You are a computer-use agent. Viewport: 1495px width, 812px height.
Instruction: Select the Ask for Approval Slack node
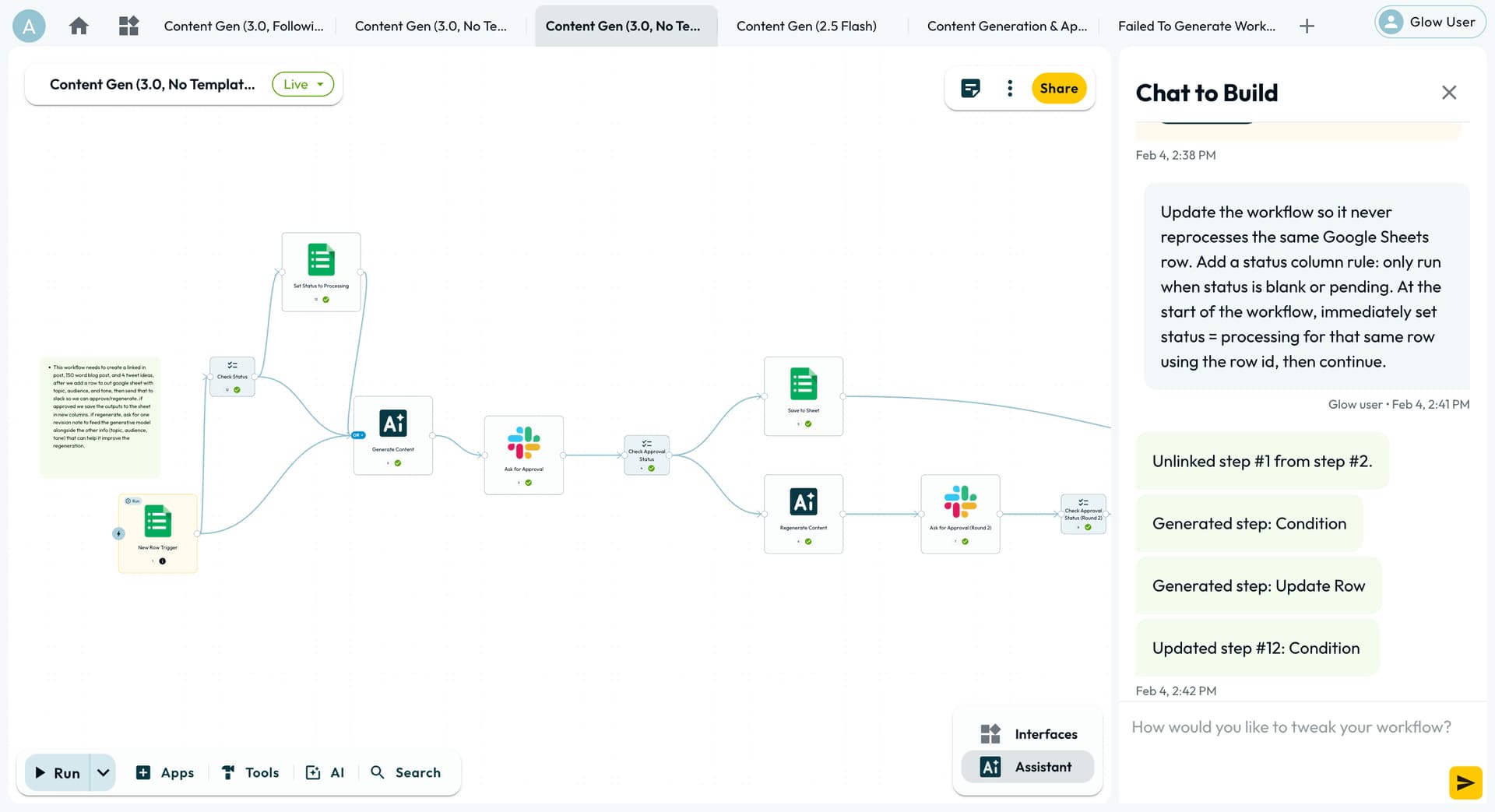(x=523, y=454)
